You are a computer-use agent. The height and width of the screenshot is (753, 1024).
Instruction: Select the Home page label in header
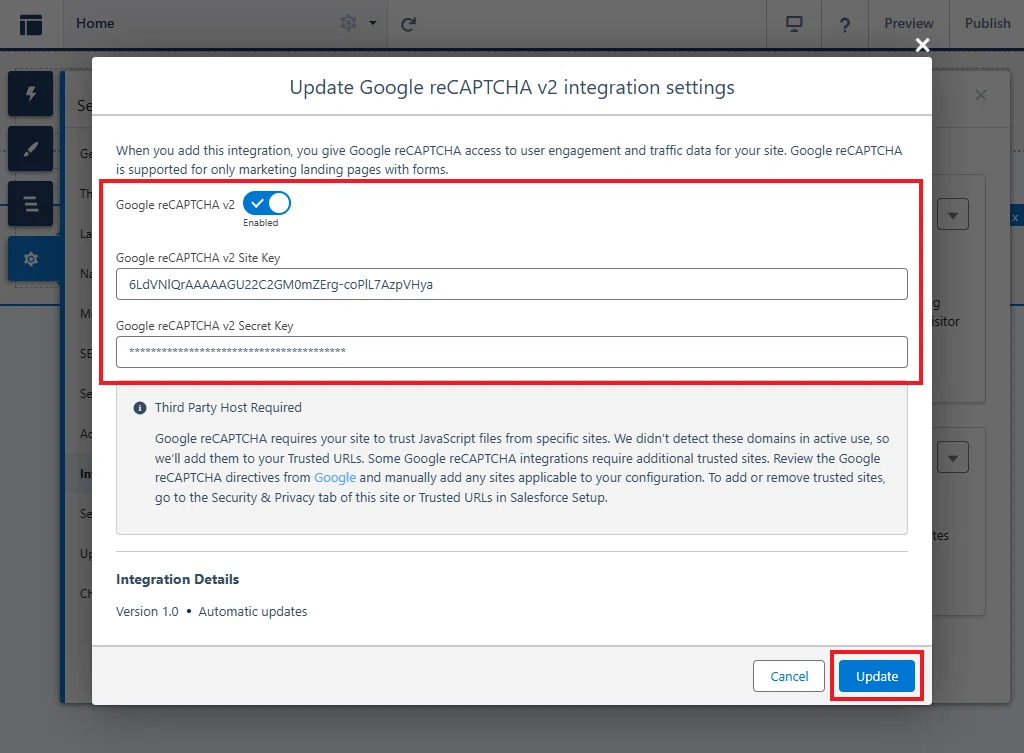[95, 24]
